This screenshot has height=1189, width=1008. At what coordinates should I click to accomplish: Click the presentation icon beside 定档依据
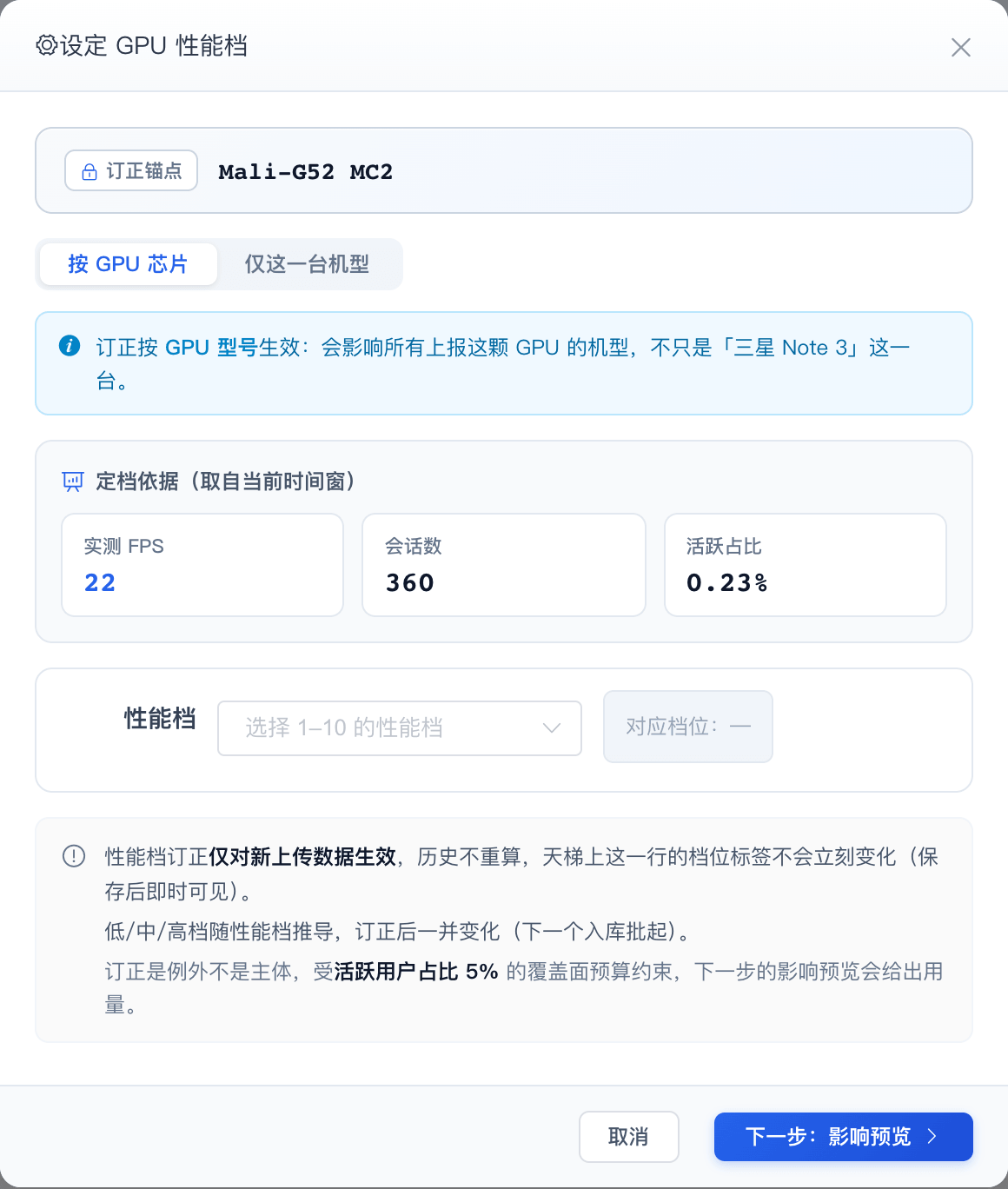pos(73,482)
